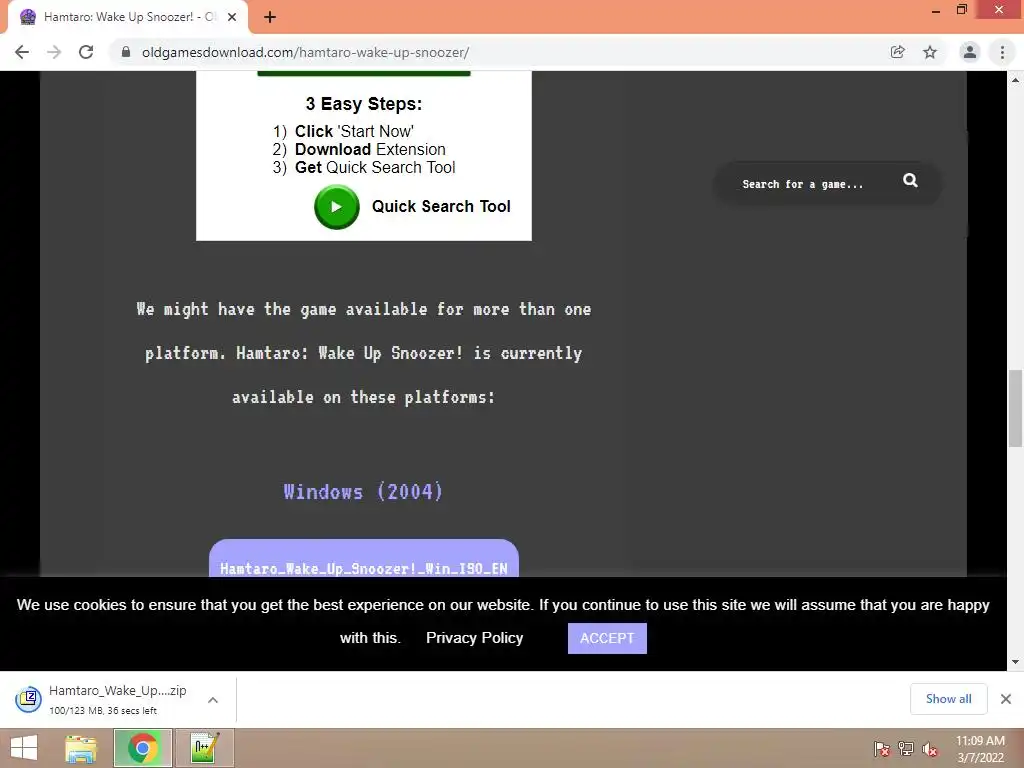Show all downloads
Screen dimensions: 1024x768
click(x=948, y=699)
